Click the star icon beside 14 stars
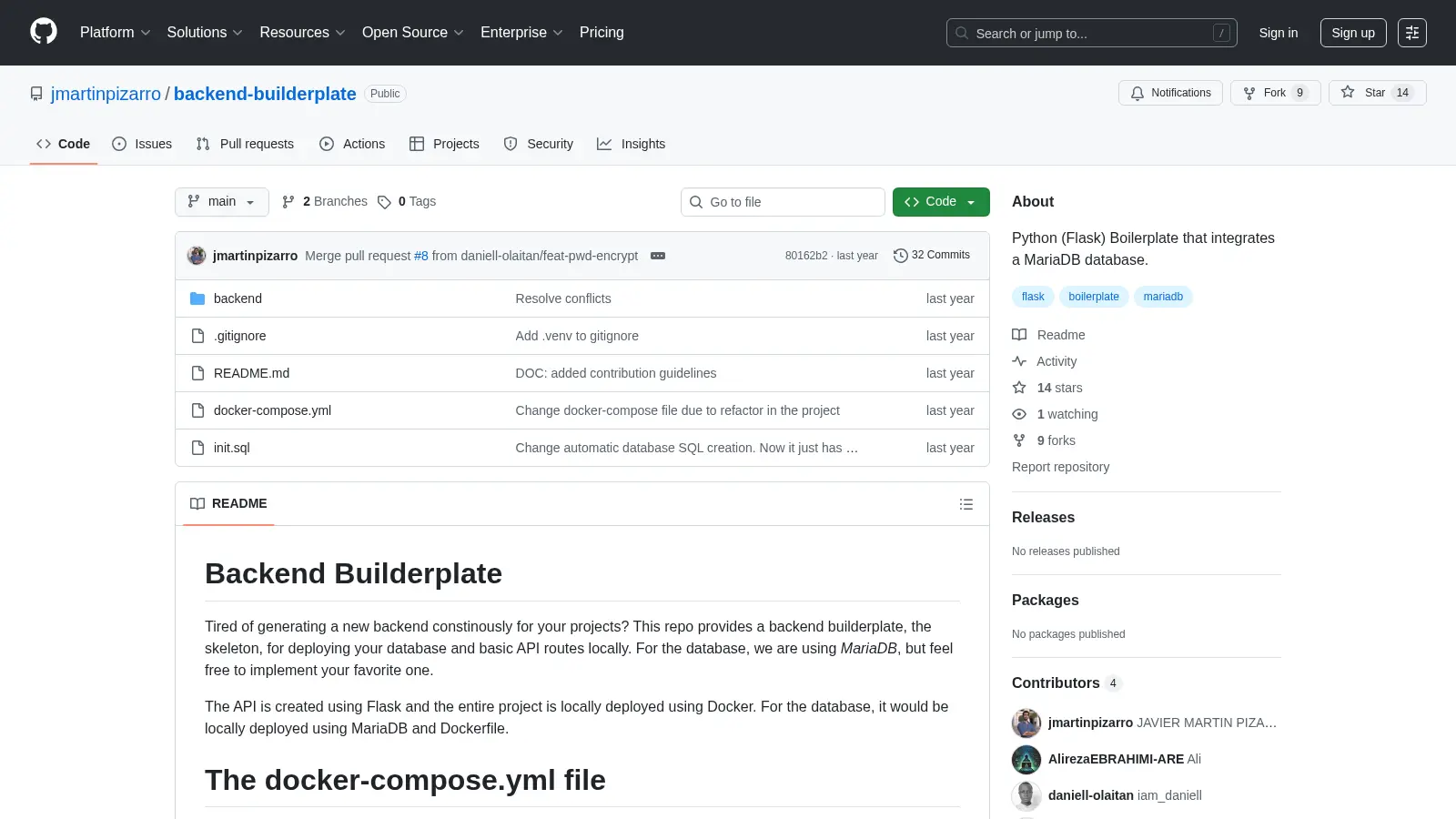Image resolution: width=1456 pixels, height=819 pixels. click(x=1019, y=388)
